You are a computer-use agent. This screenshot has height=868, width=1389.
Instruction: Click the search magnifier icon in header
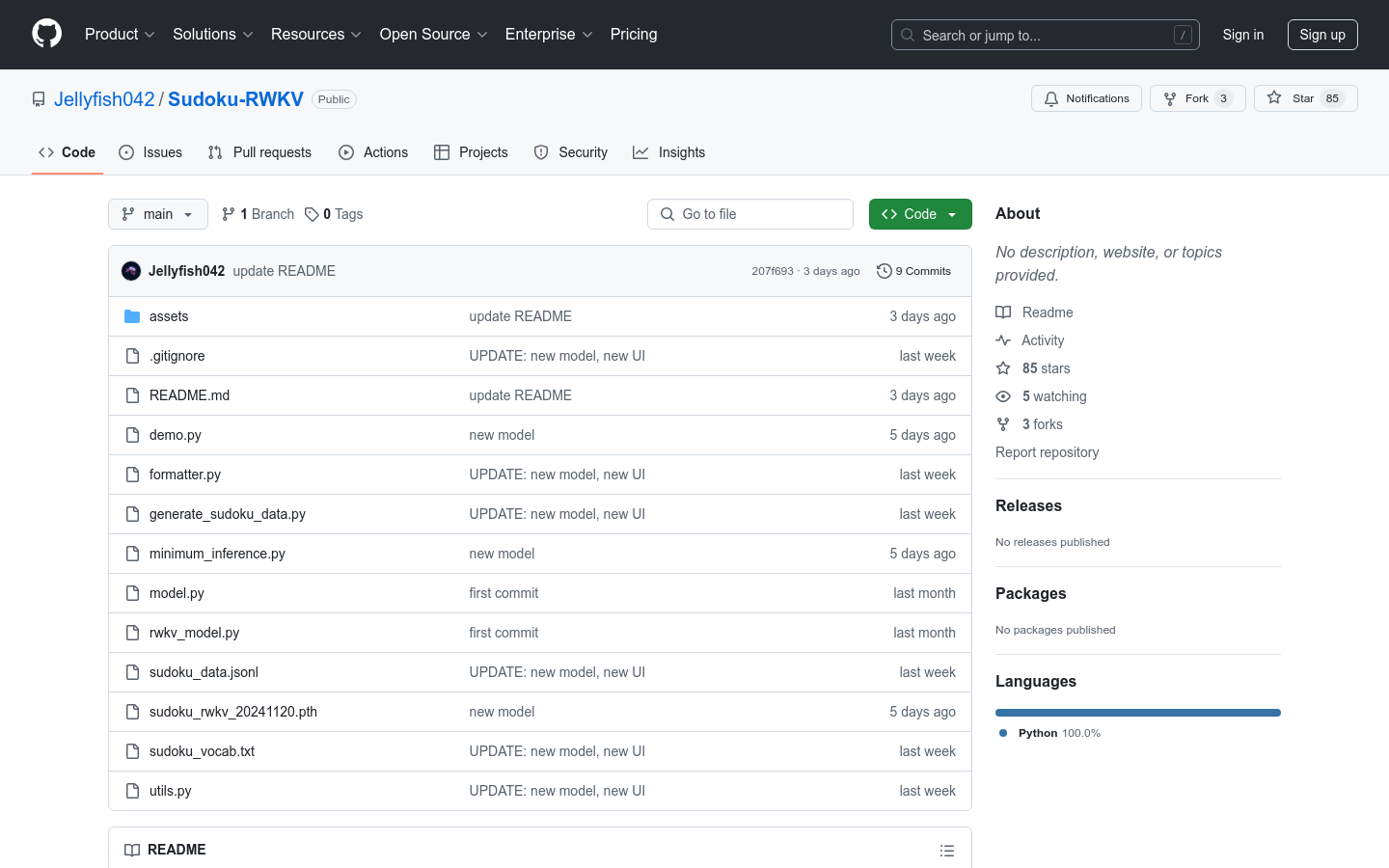tap(908, 35)
